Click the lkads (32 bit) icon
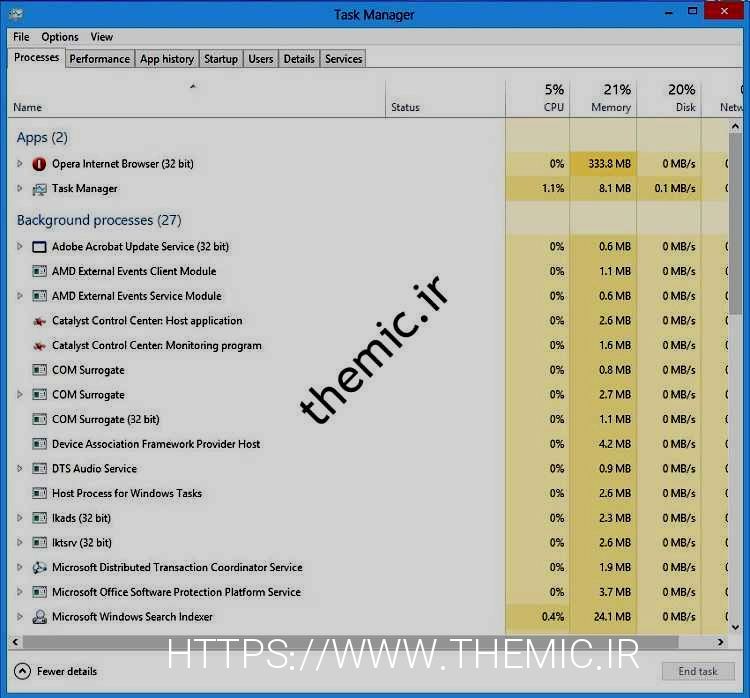Image resolution: width=750 pixels, height=698 pixels. coord(39,518)
